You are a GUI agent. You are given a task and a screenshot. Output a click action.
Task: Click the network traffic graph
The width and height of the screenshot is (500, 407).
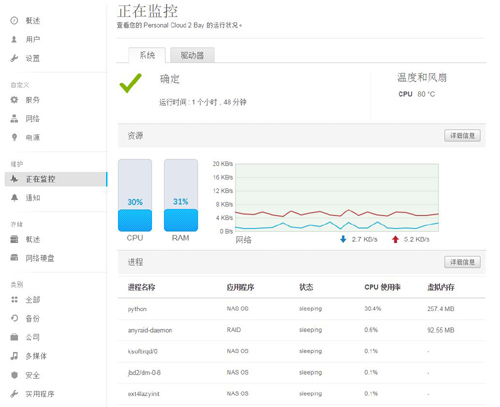337,197
